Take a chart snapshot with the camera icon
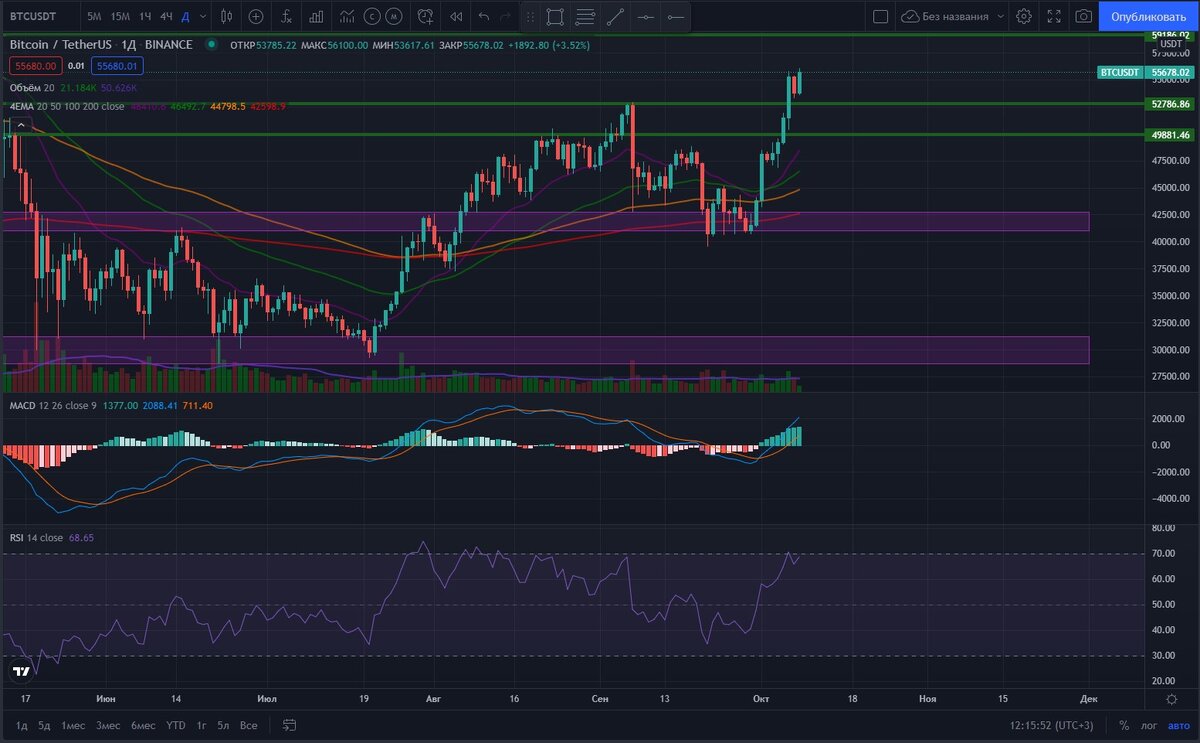This screenshot has width=1200, height=743. (1083, 16)
